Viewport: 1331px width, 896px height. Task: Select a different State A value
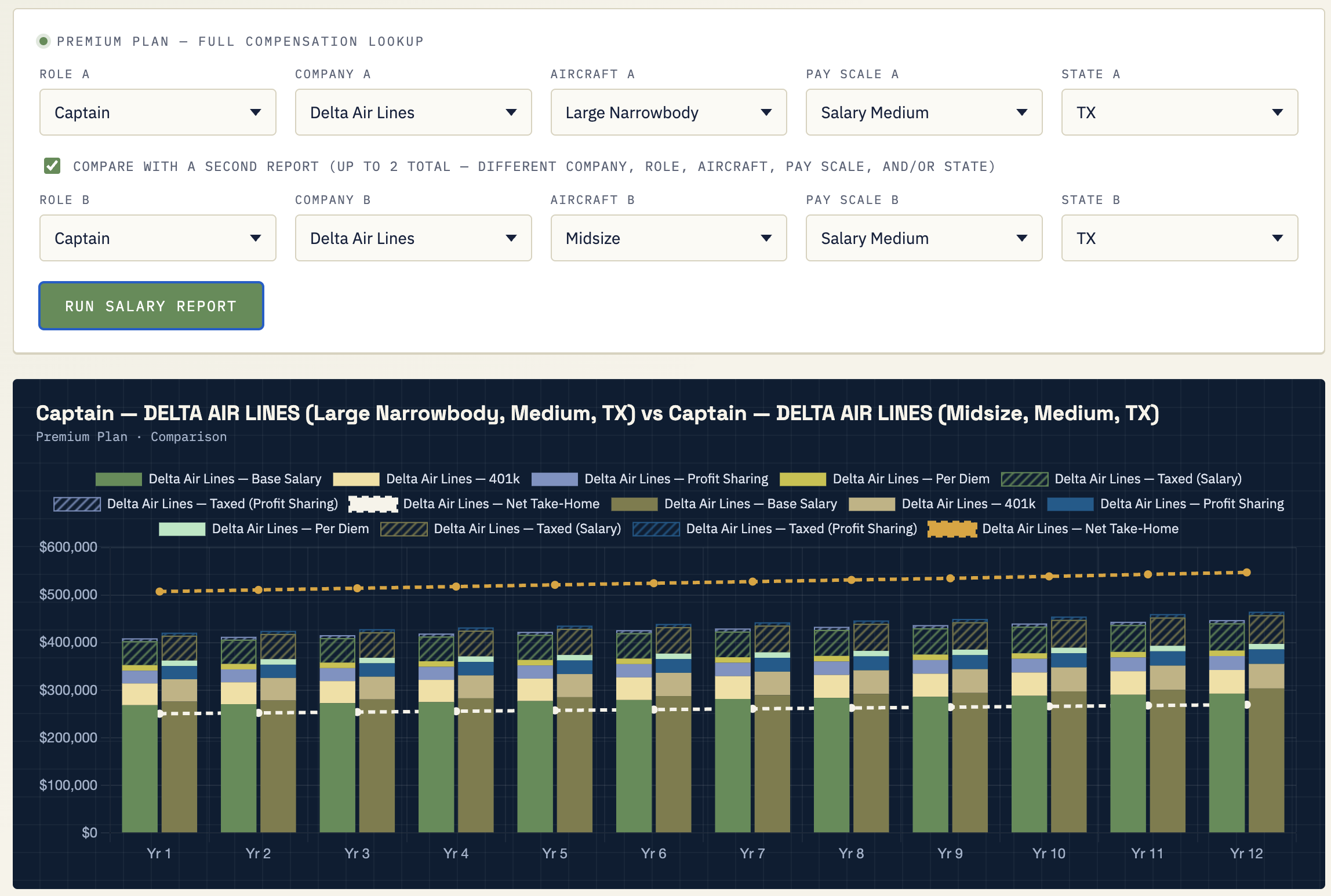pyautogui.click(x=1179, y=112)
